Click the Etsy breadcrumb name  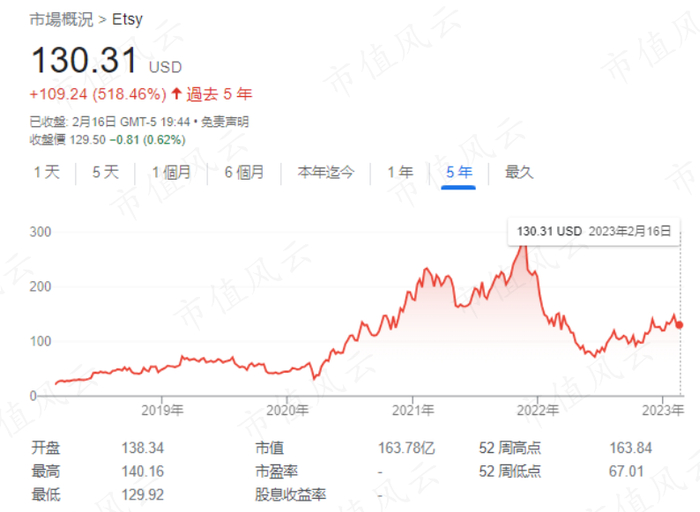127,20
